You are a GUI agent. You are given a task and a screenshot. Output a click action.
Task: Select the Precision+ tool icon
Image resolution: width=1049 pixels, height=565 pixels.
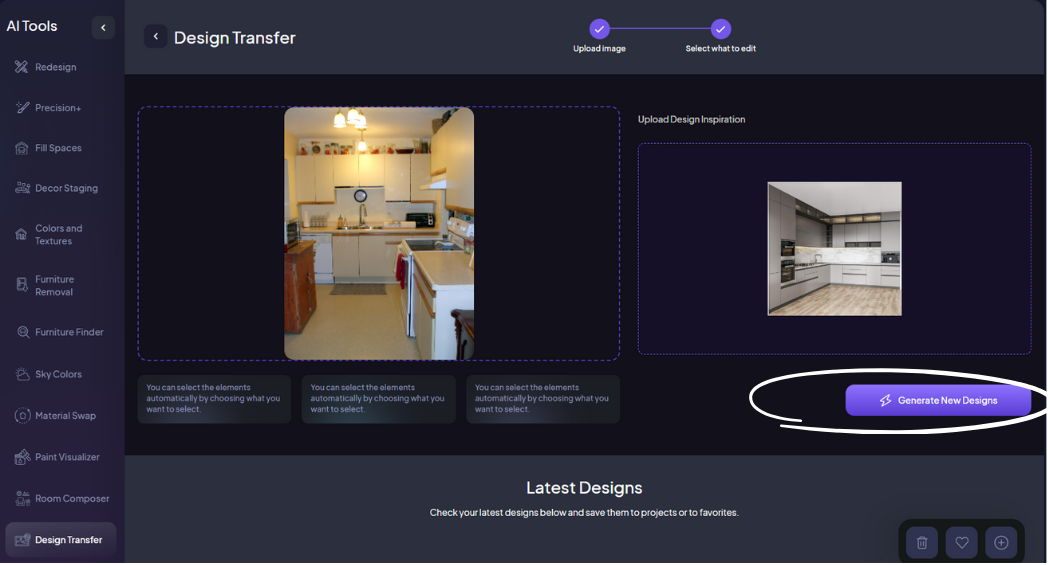click(x=21, y=108)
